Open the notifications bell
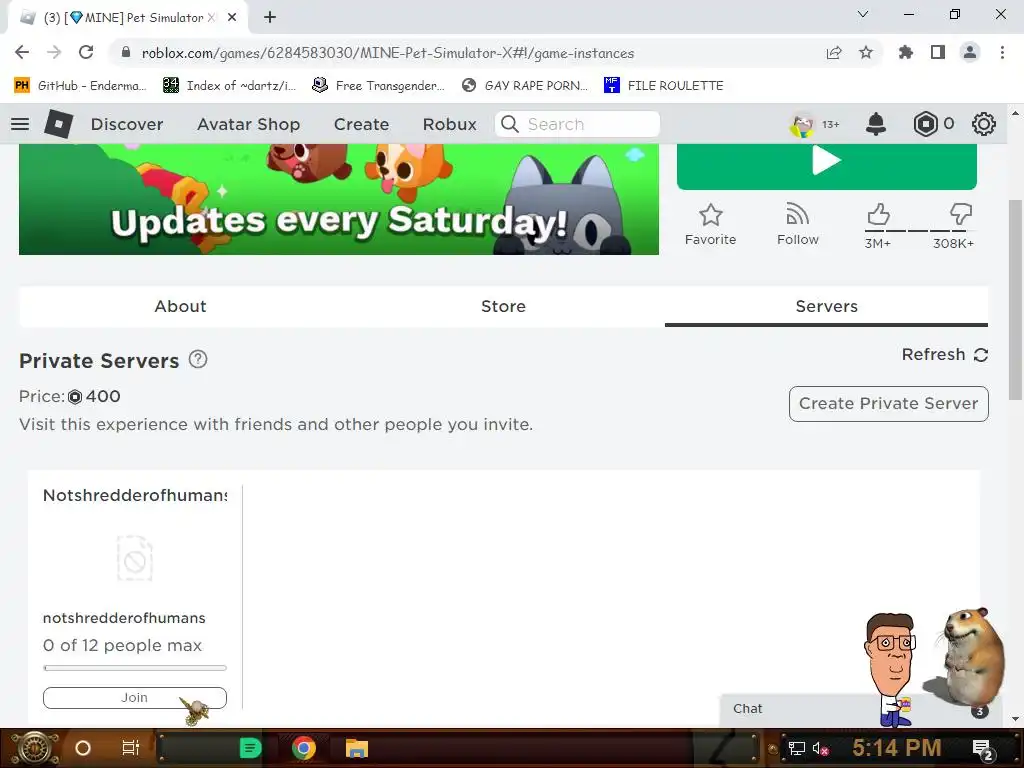This screenshot has height=768, width=1024. click(876, 124)
